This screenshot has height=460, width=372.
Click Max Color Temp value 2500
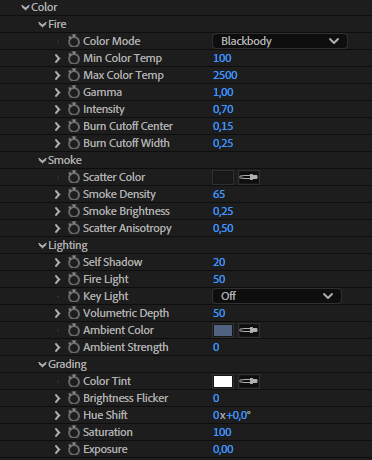tap(225, 75)
